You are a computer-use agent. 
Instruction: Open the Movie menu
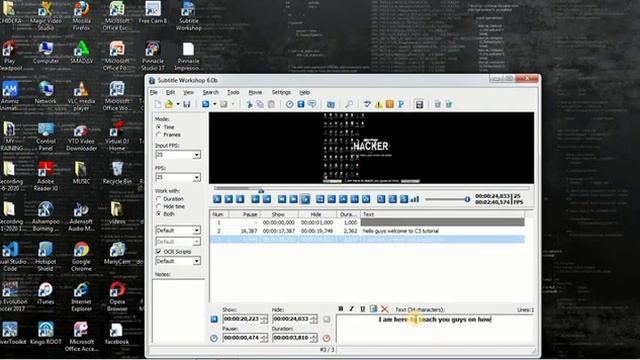pos(255,93)
